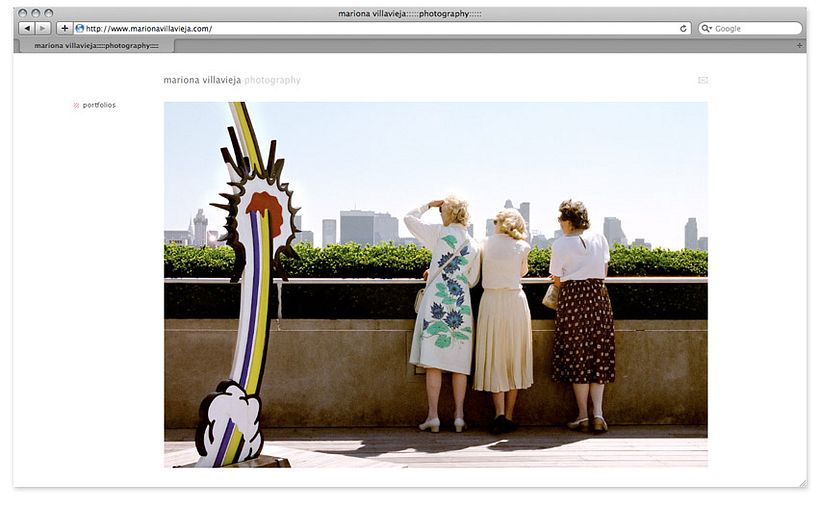Reload the page with the refresh icon
This screenshot has height=529, width=820.
coord(683,29)
